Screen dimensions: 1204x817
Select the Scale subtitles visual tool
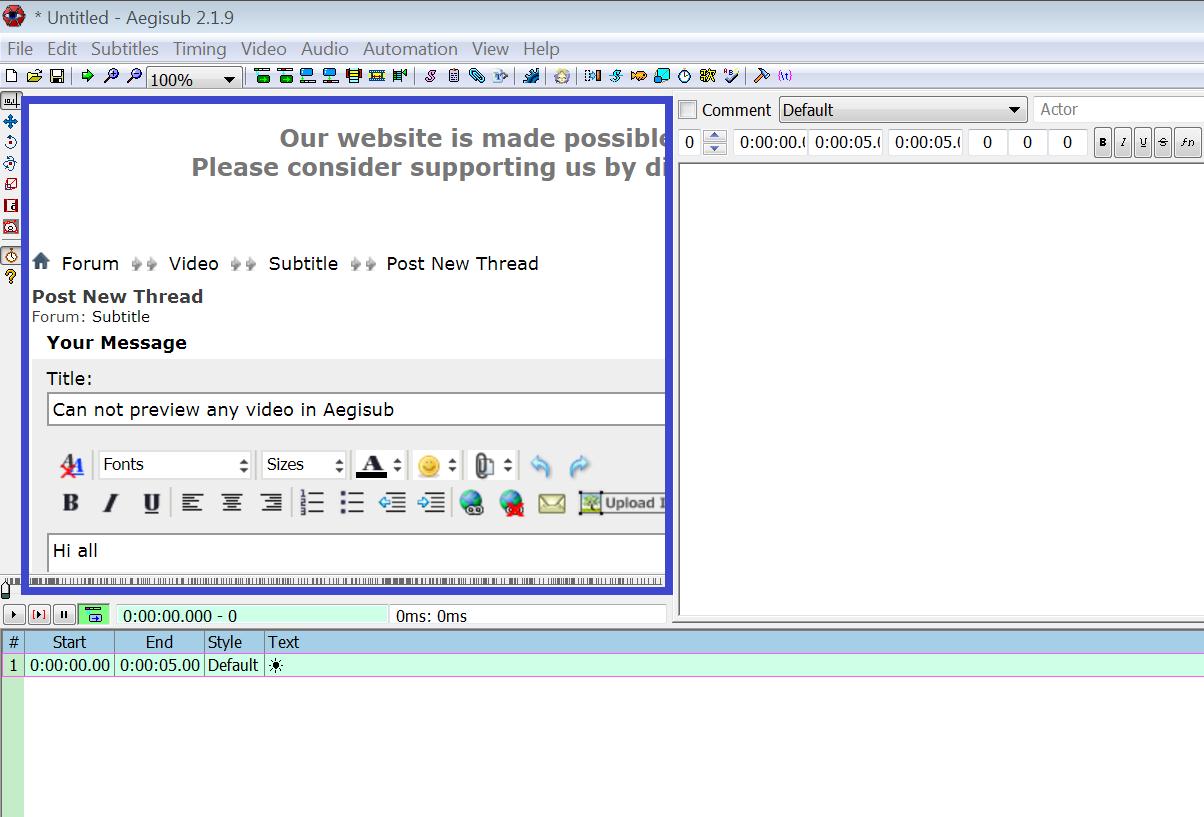10,184
